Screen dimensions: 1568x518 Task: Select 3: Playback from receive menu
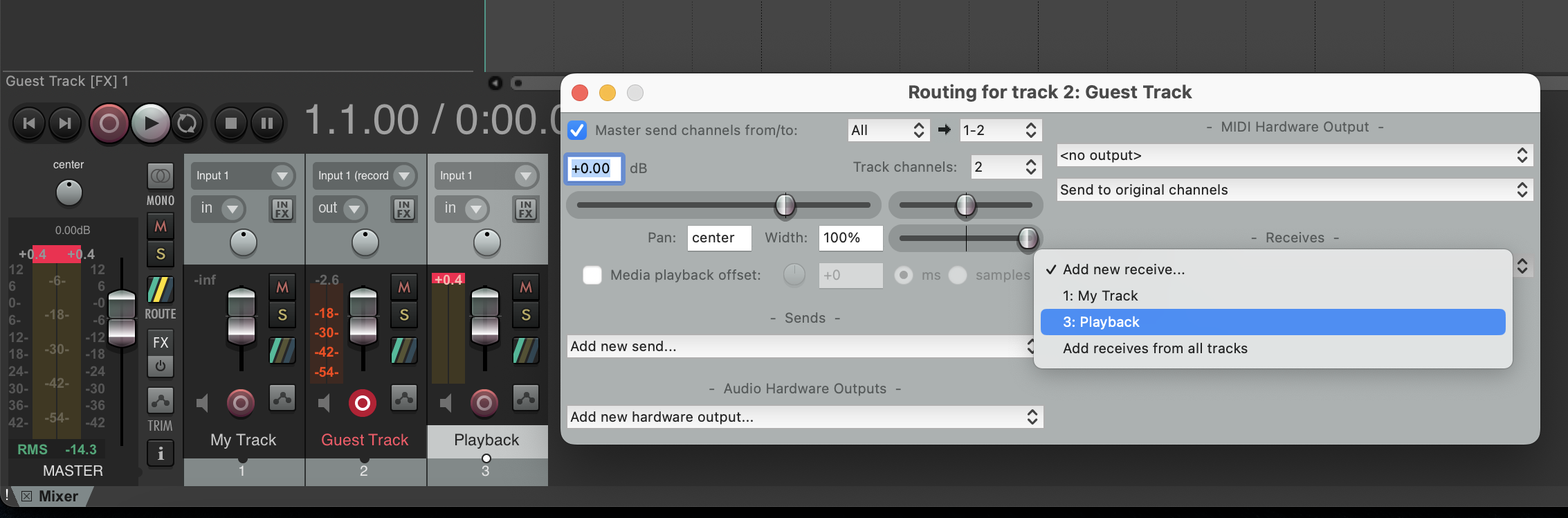click(x=1272, y=322)
